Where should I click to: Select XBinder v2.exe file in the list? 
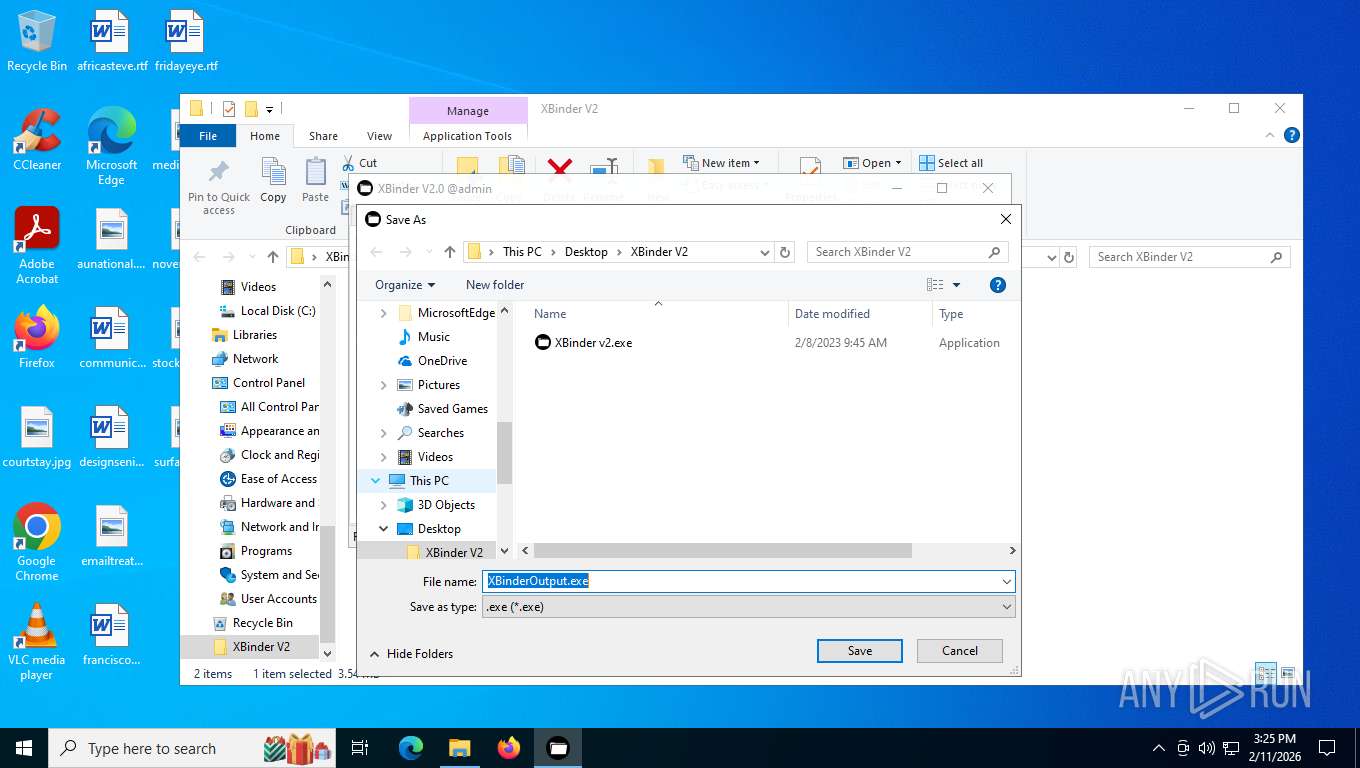[593, 343]
